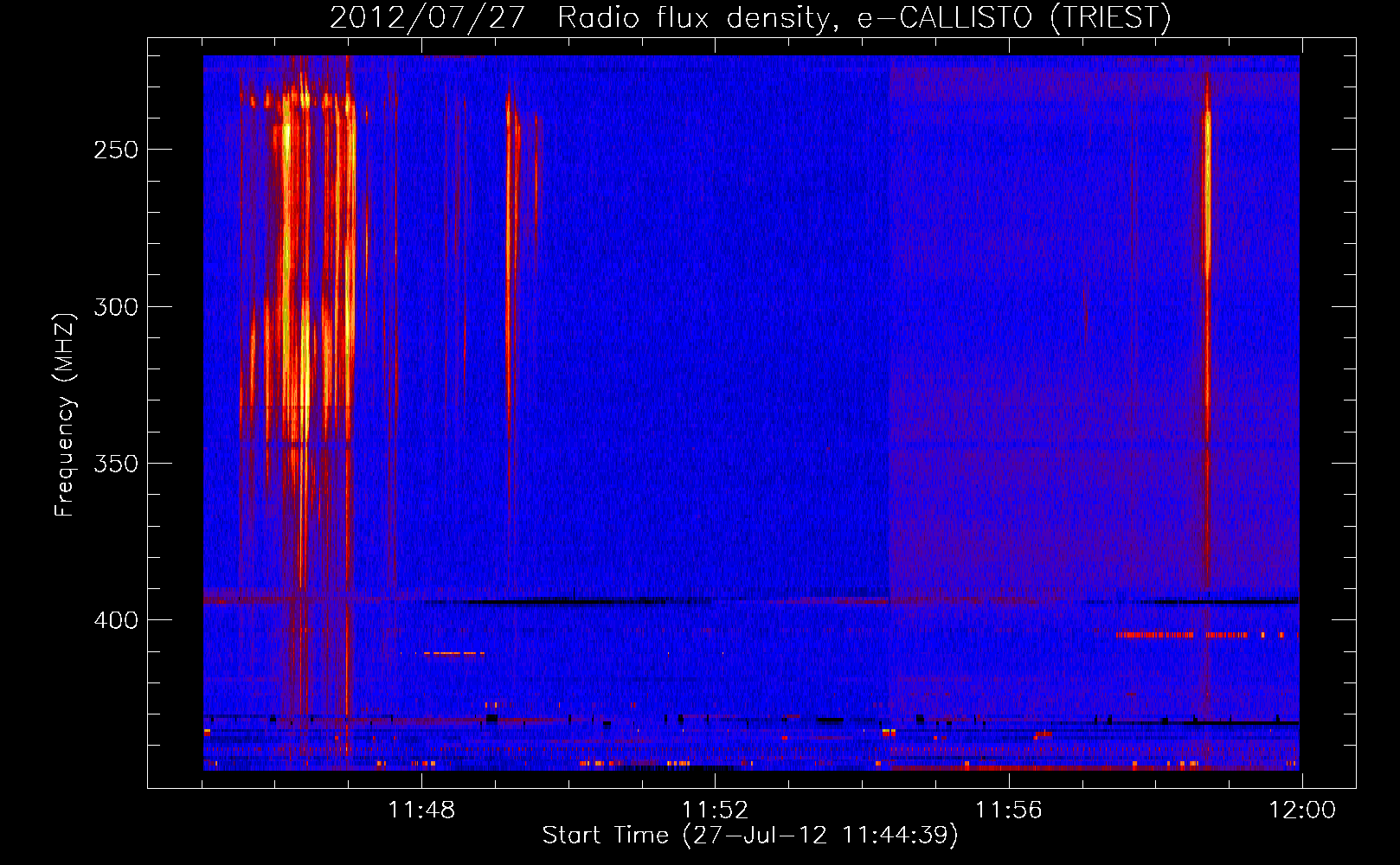The width and height of the screenshot is (1400, 865).
Task: Click the 250 frequency tick label
Action: tap(116, 150)
